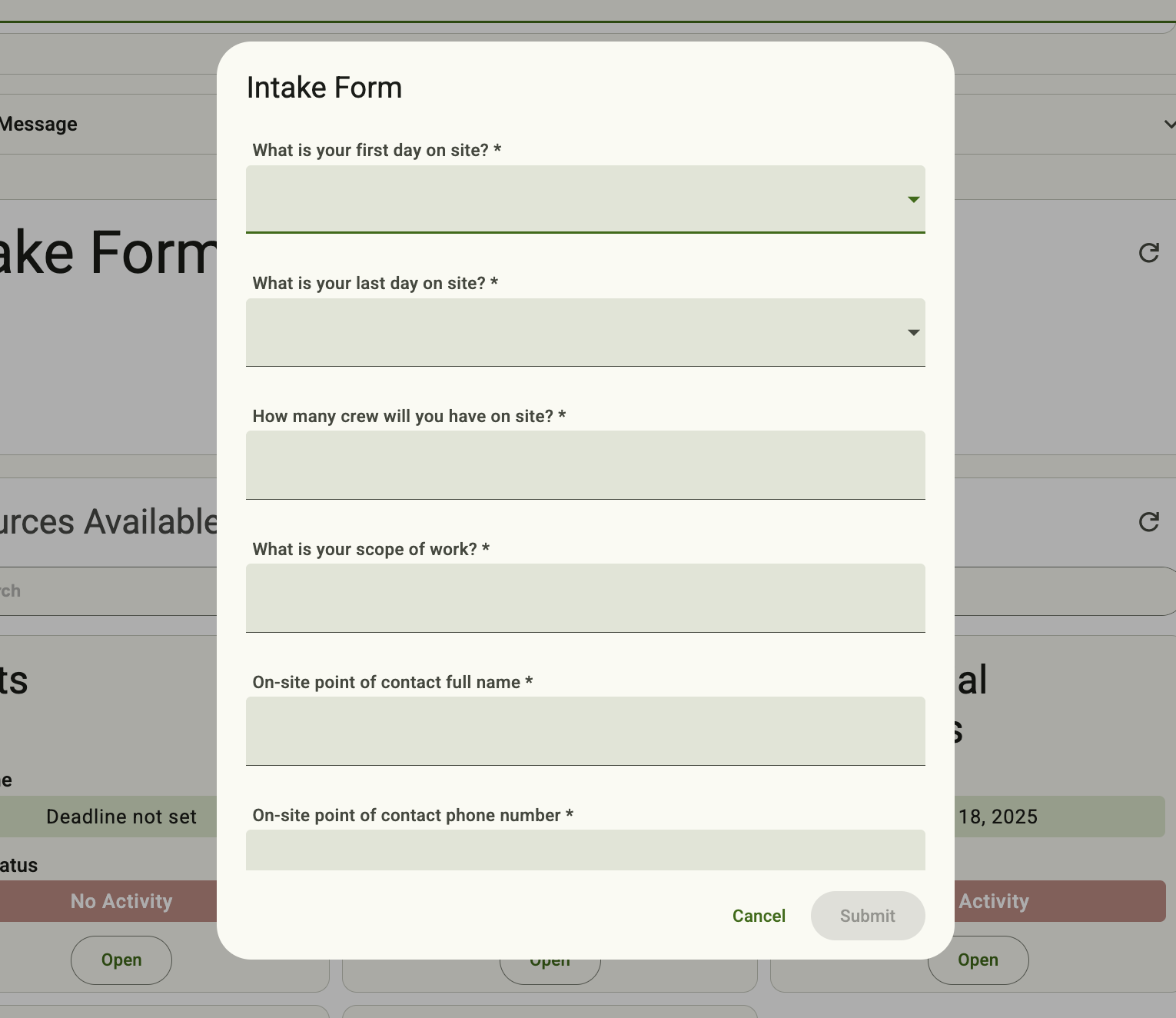Select the Message row label

click(x=38, y=125)
